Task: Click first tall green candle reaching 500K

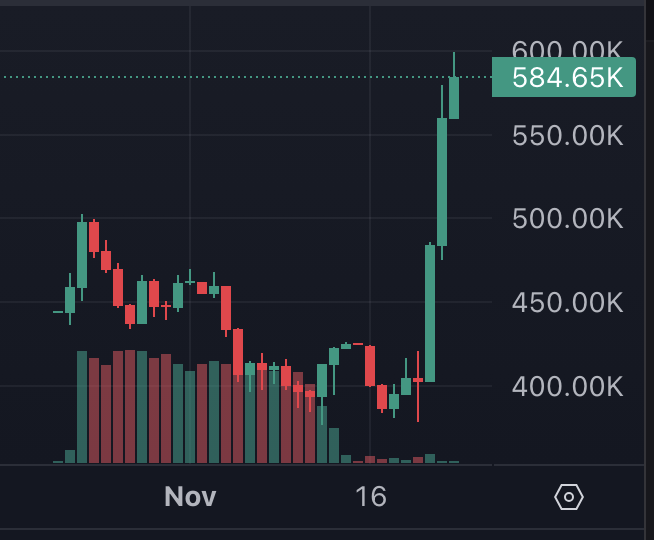Action: 82,254
